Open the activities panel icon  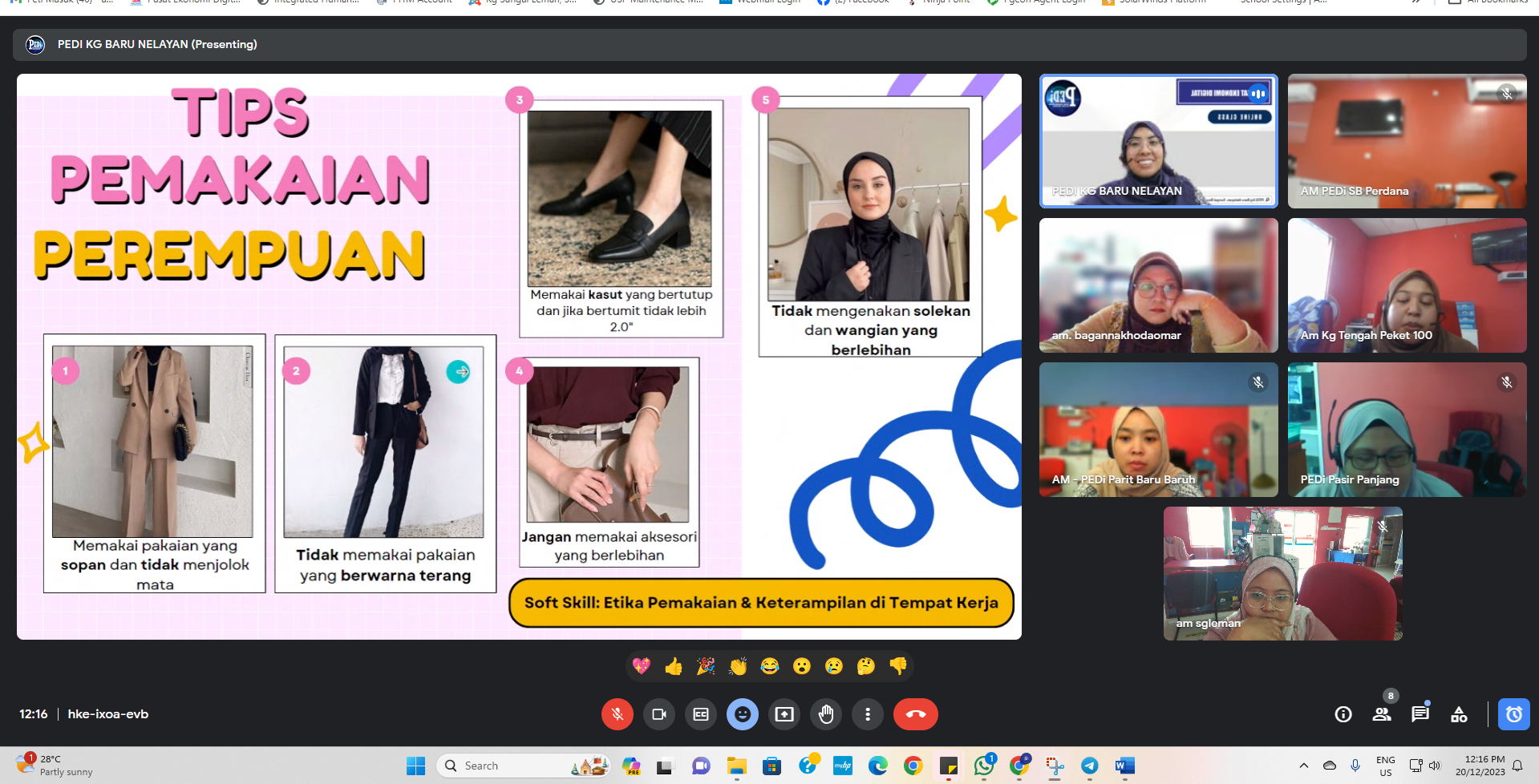tap(1459, 714)
